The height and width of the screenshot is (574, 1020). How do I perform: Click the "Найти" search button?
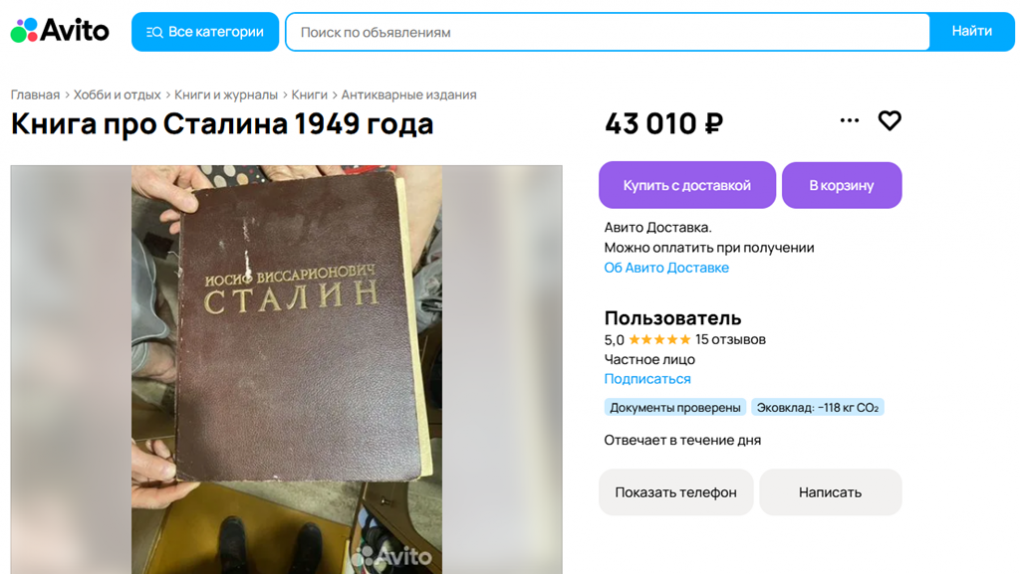tap(972, 31)
